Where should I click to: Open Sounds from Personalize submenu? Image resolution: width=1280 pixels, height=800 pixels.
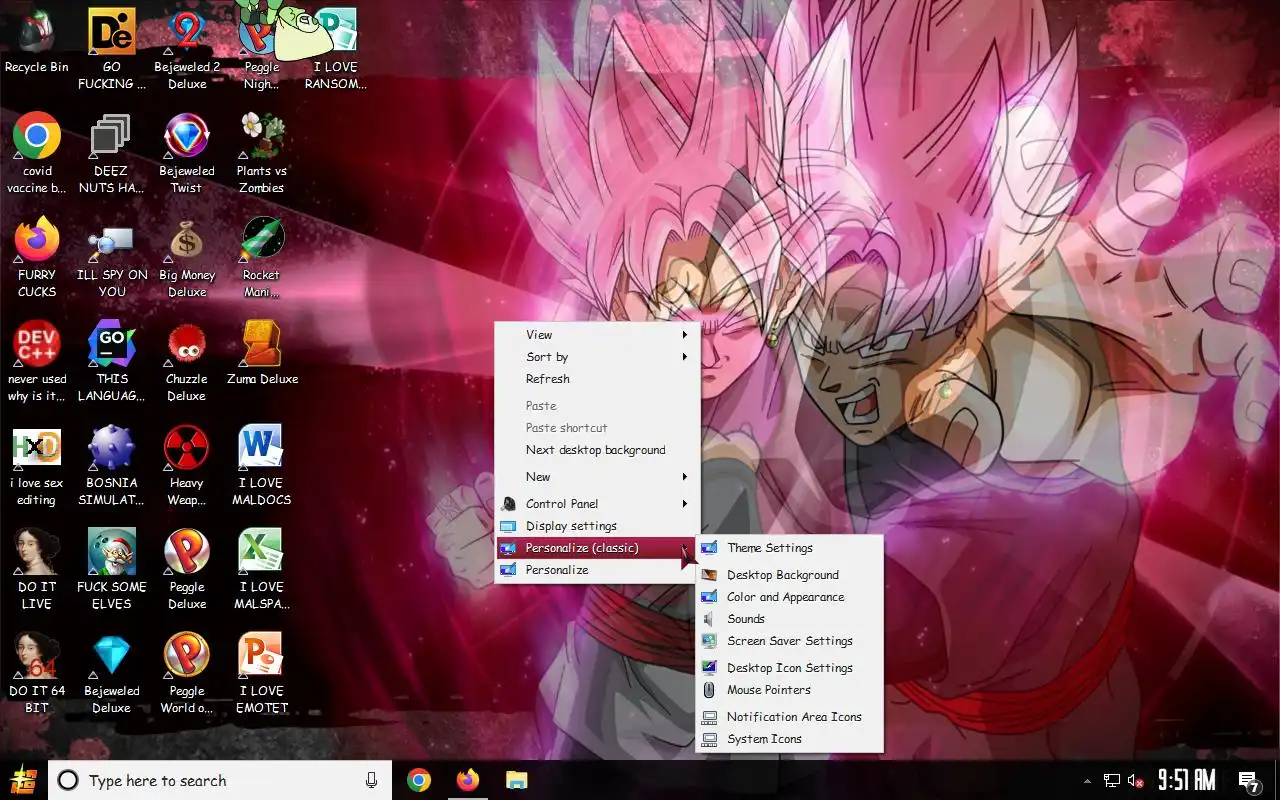click(x=789, y=619)
